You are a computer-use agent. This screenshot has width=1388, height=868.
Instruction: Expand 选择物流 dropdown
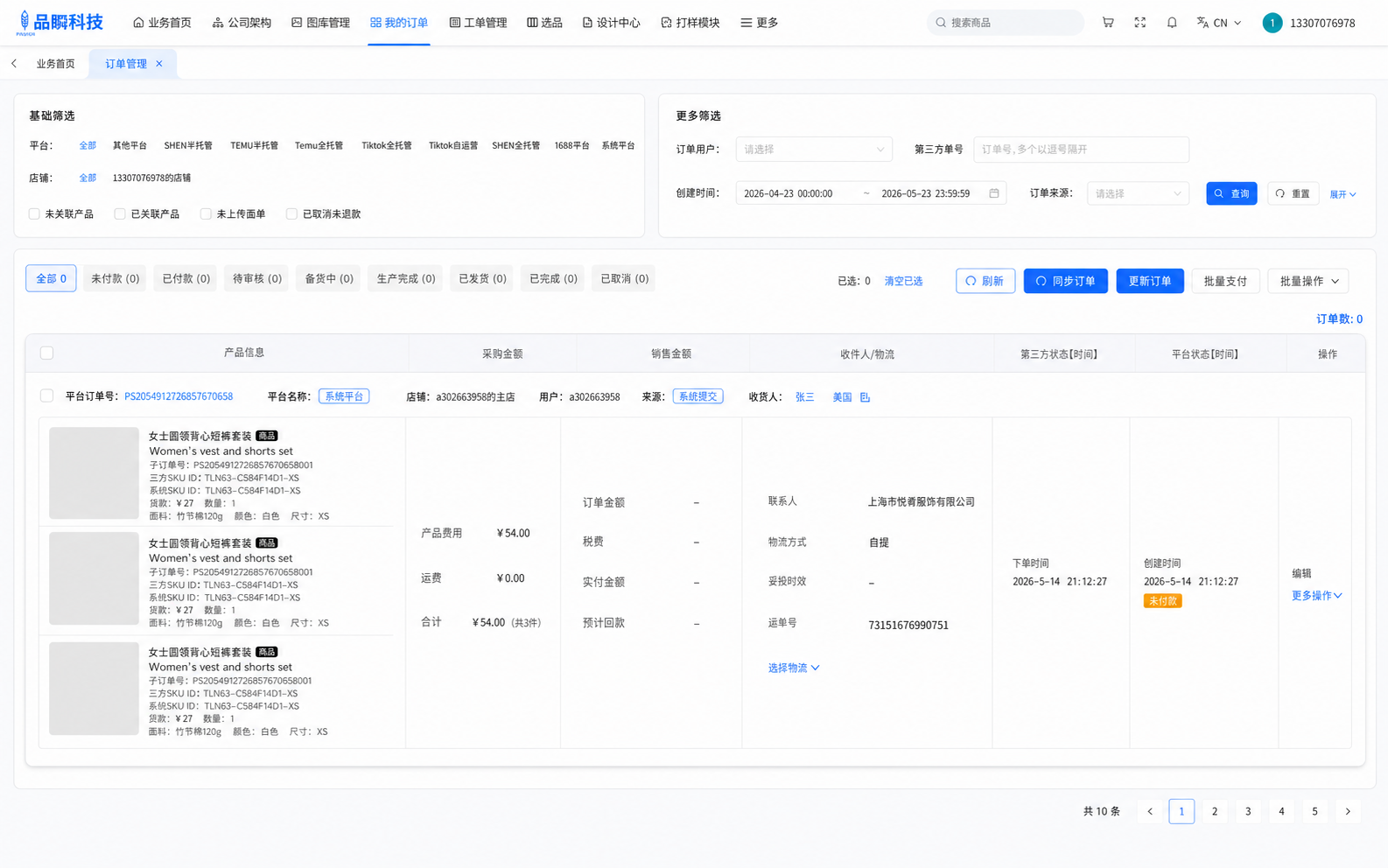[793, 668]
